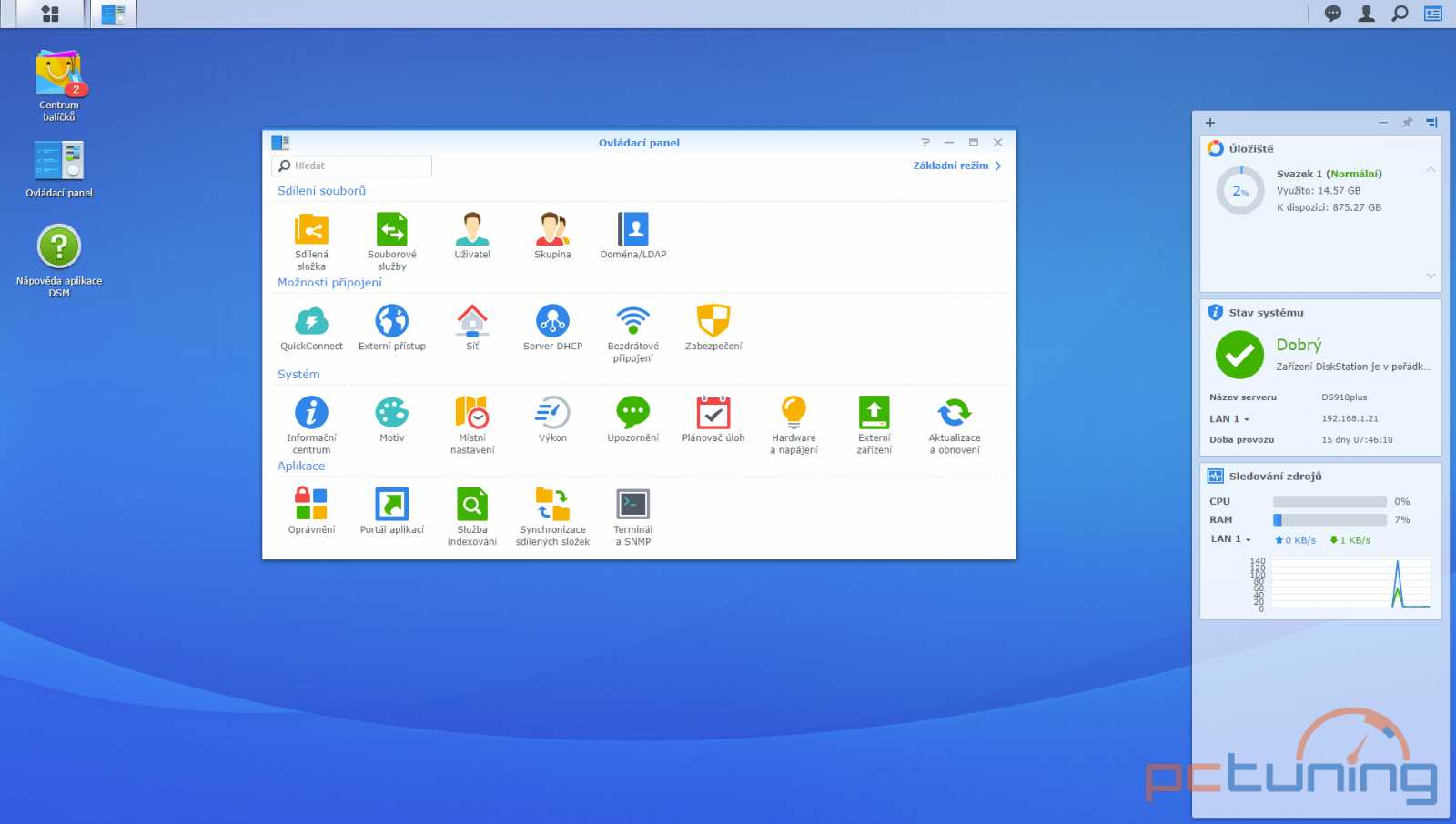Click the volume usage ring 2%

(1240, 191)
